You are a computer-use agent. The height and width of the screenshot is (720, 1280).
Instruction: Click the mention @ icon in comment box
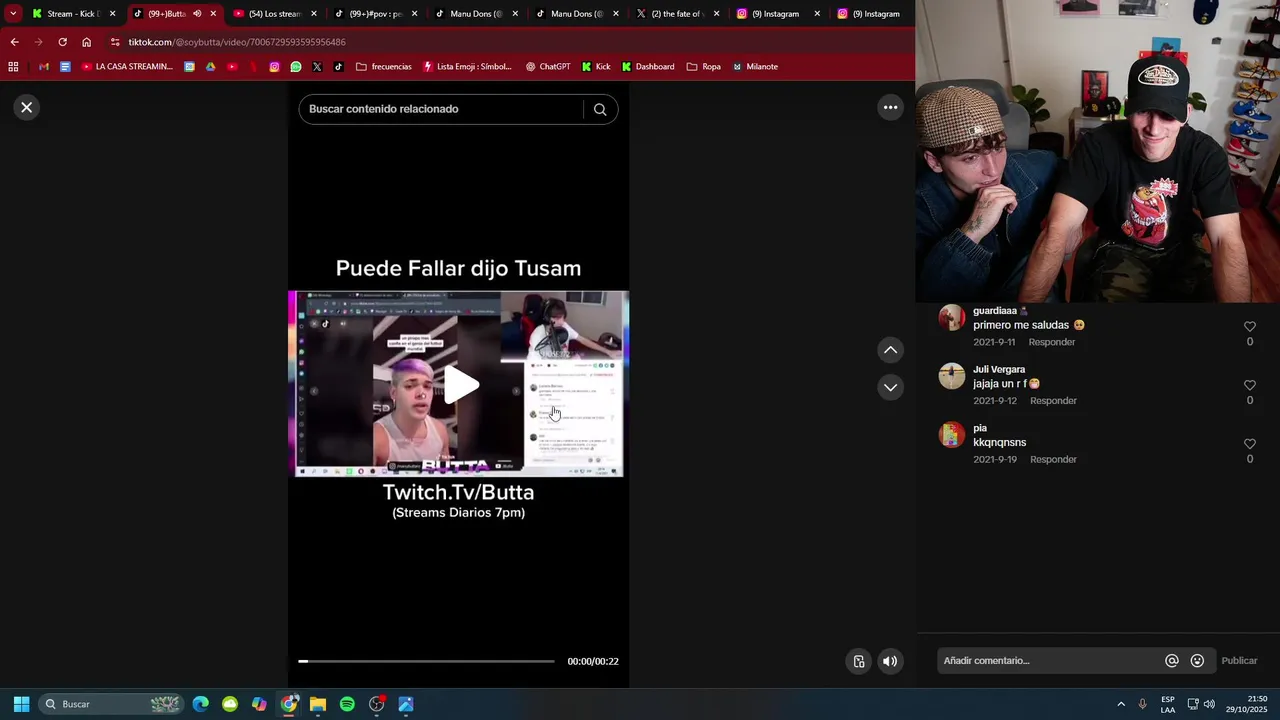click(1172, 661)
